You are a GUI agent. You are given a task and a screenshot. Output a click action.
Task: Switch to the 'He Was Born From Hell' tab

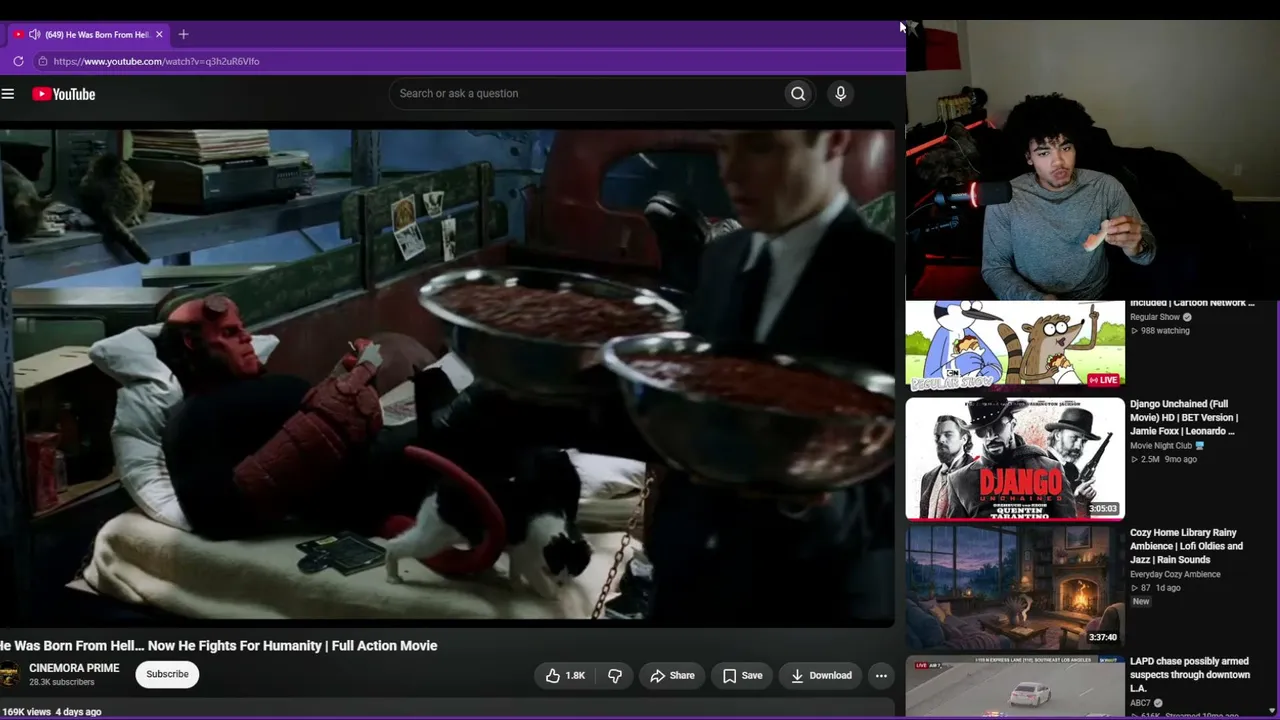(x=87, y=34)
